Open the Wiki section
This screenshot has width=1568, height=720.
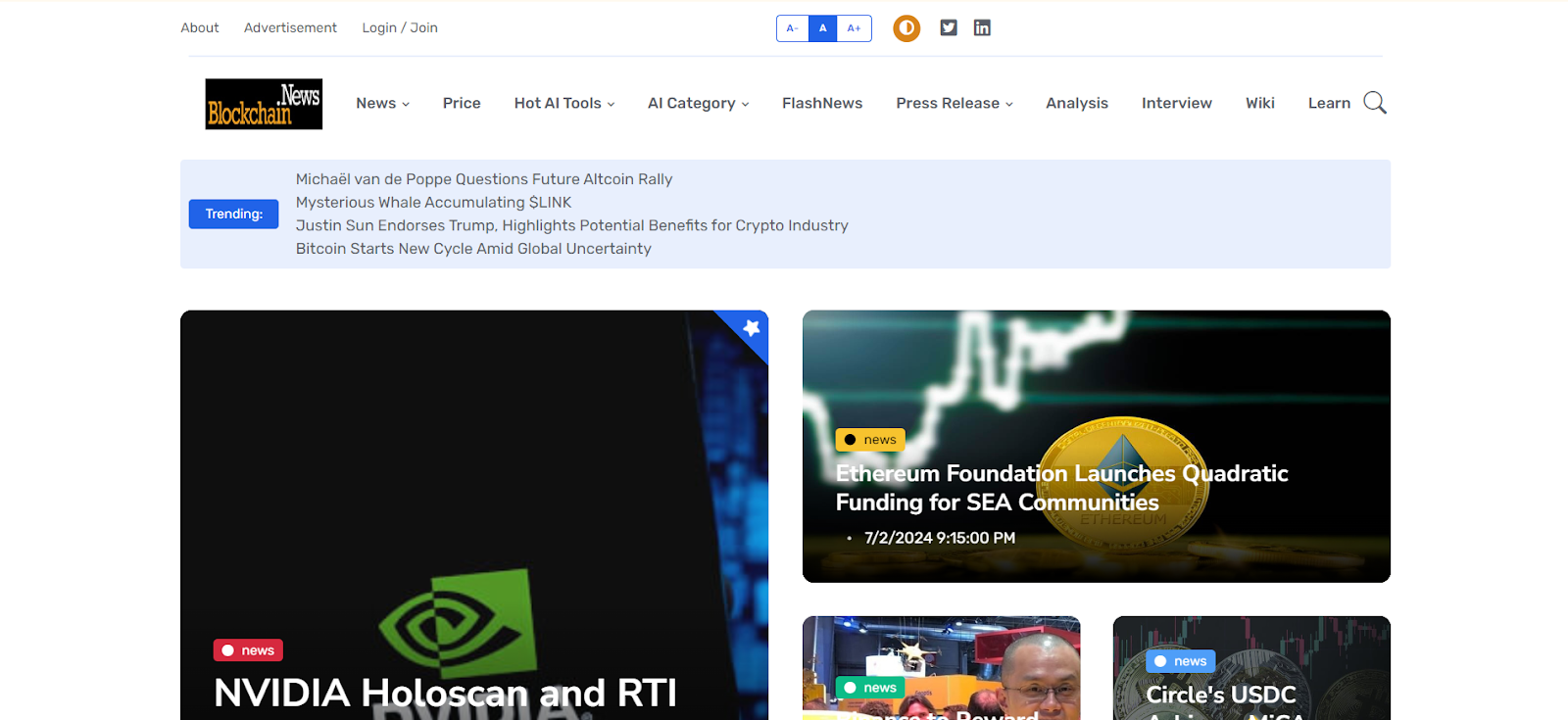coord(1260,103)
